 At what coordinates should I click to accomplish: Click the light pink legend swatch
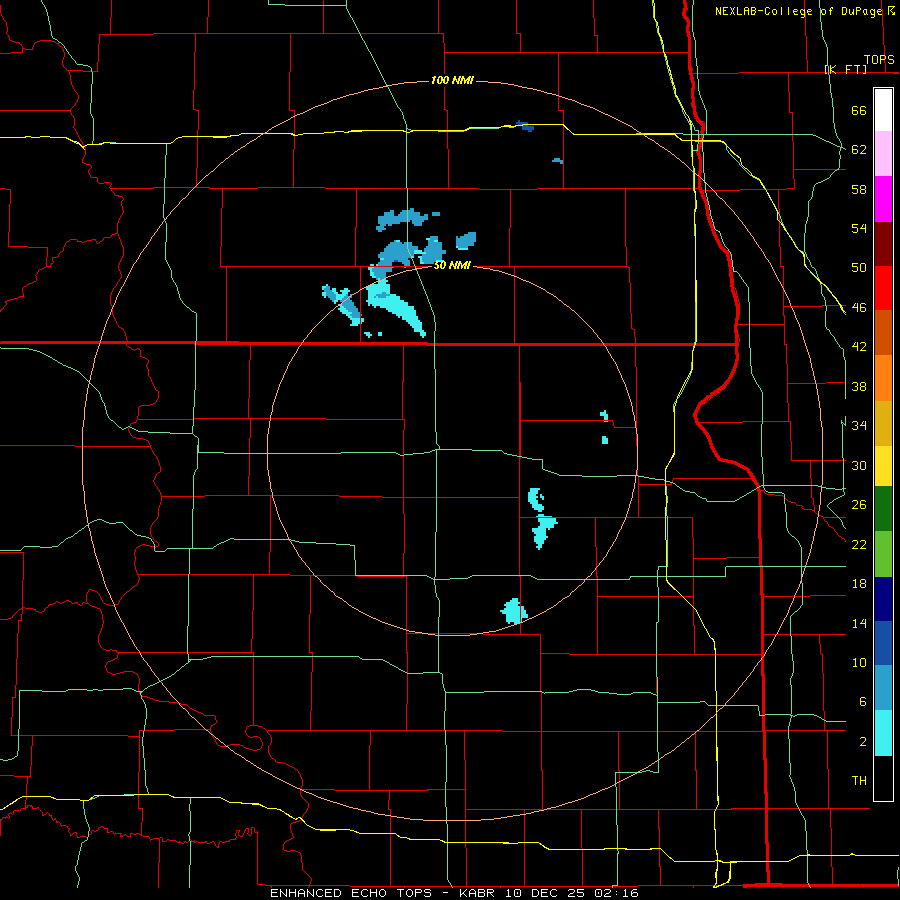click(x=883, y=154)
